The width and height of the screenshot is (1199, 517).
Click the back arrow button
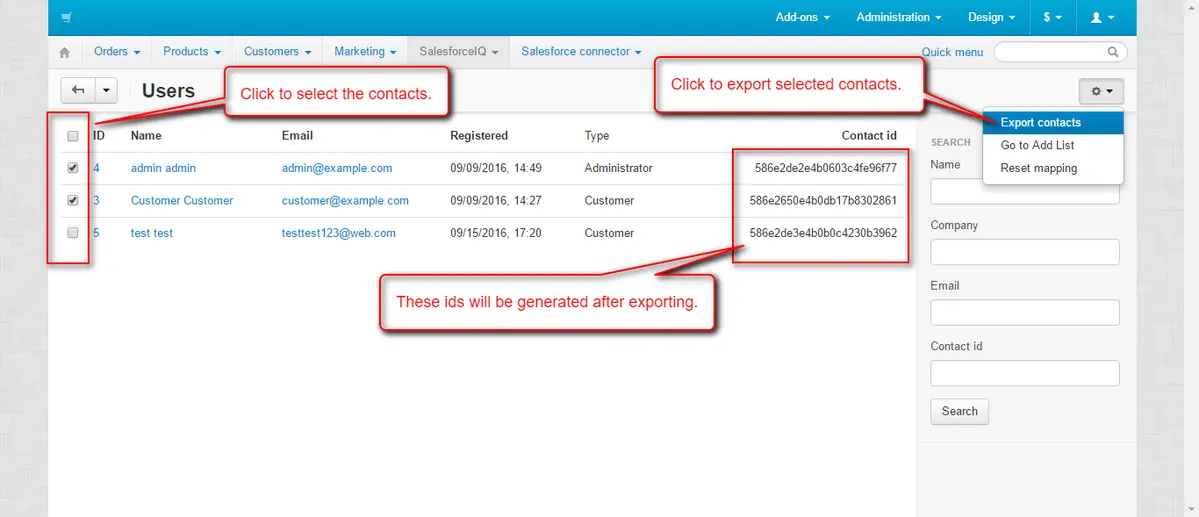pos(78,91)
